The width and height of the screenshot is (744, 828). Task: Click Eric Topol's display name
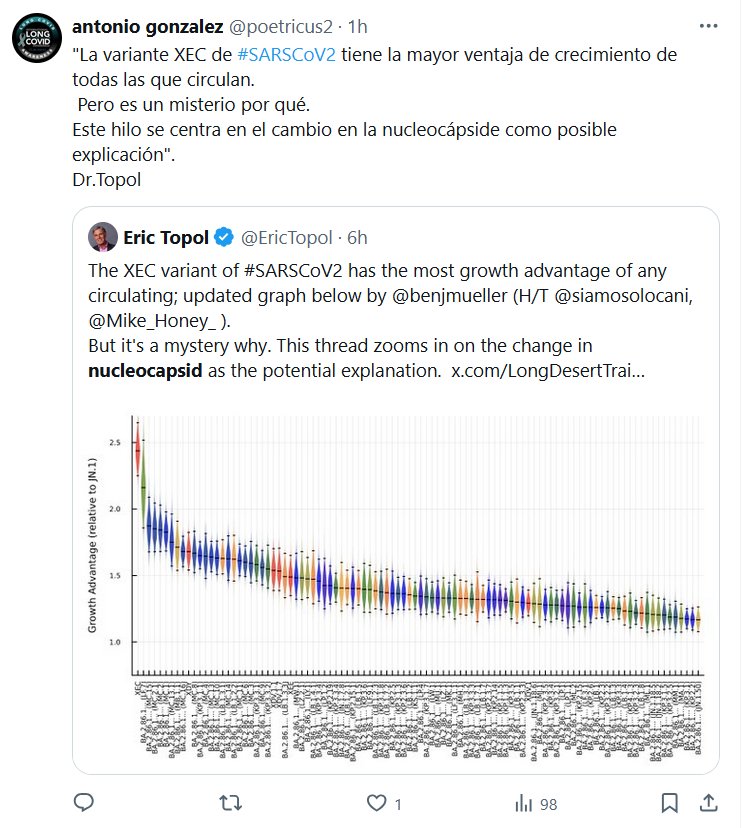tap(166, 238)
